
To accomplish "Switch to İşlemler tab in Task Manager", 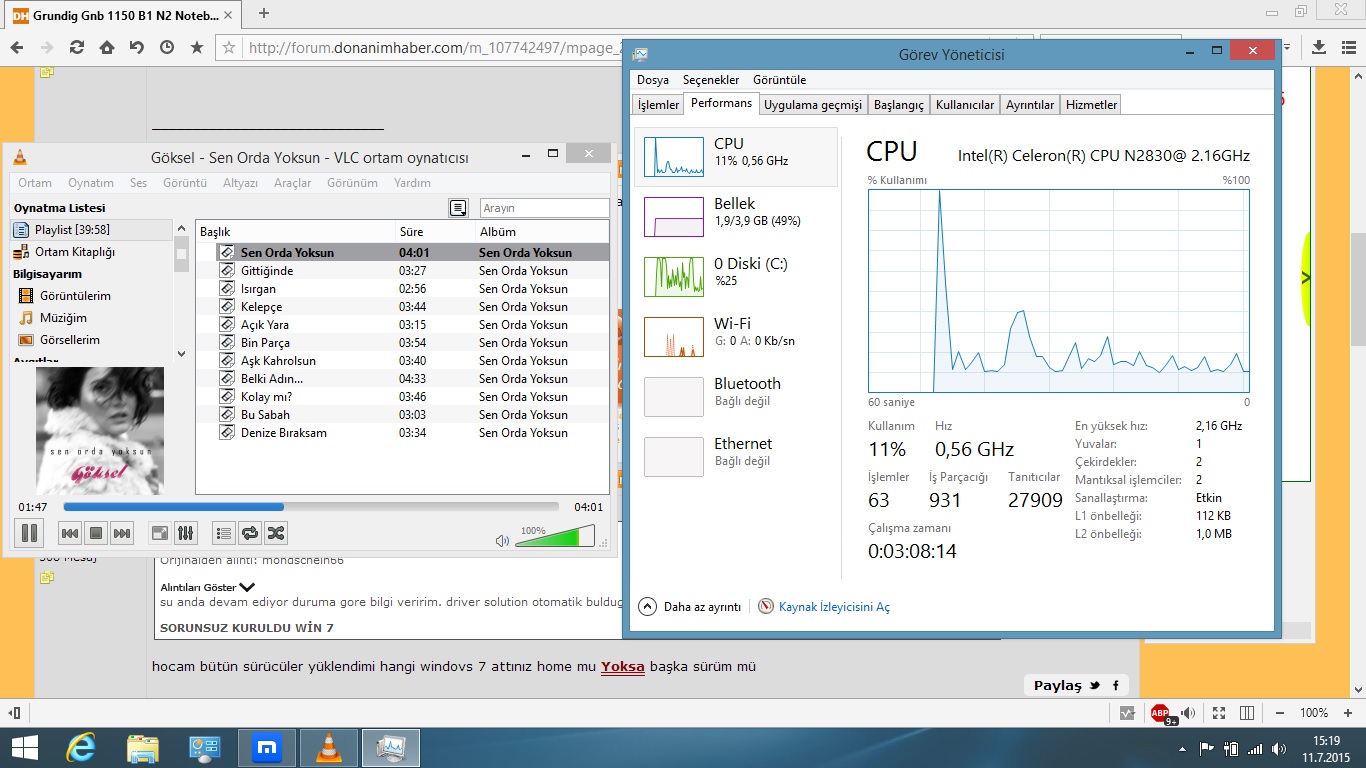I will [659, 104].
